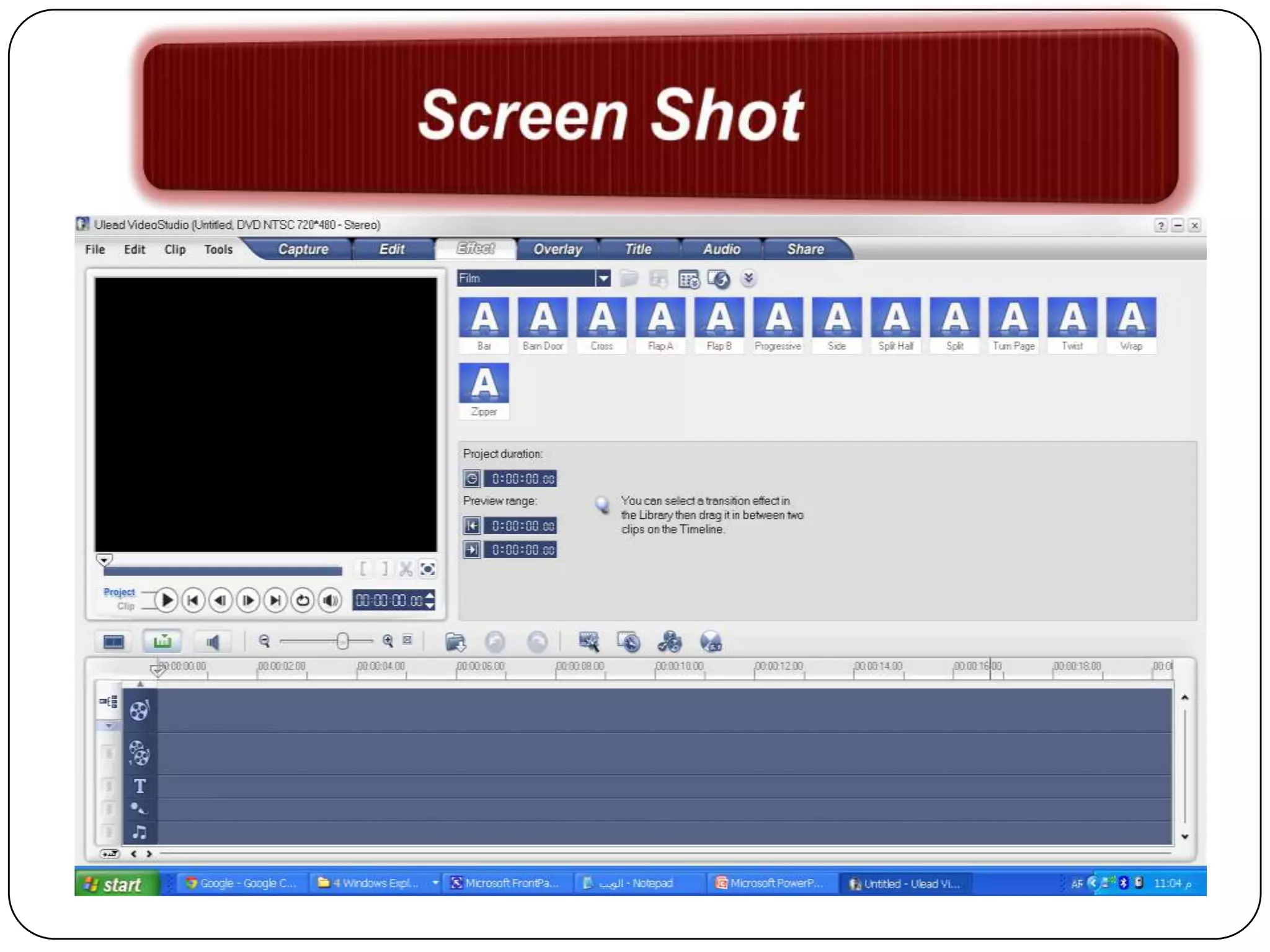Open the File menu
This screenshot has height=952, width=1270.
click(x=95, y=249)
